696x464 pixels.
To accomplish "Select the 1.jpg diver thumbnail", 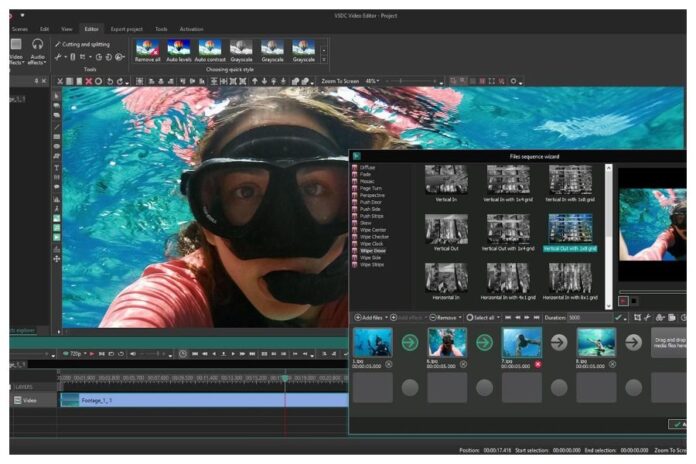I will tap(372, 342).
